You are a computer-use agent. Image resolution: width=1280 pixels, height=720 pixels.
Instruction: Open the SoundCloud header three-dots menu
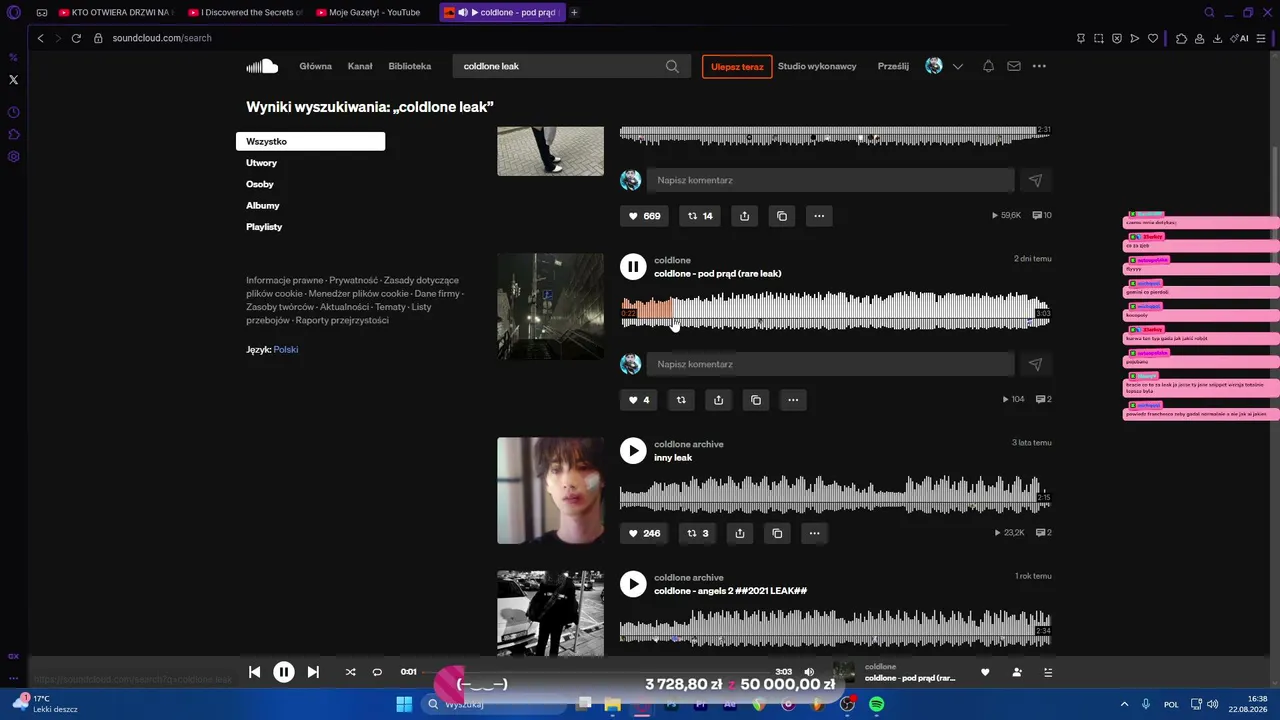[x=1039, y=66]
